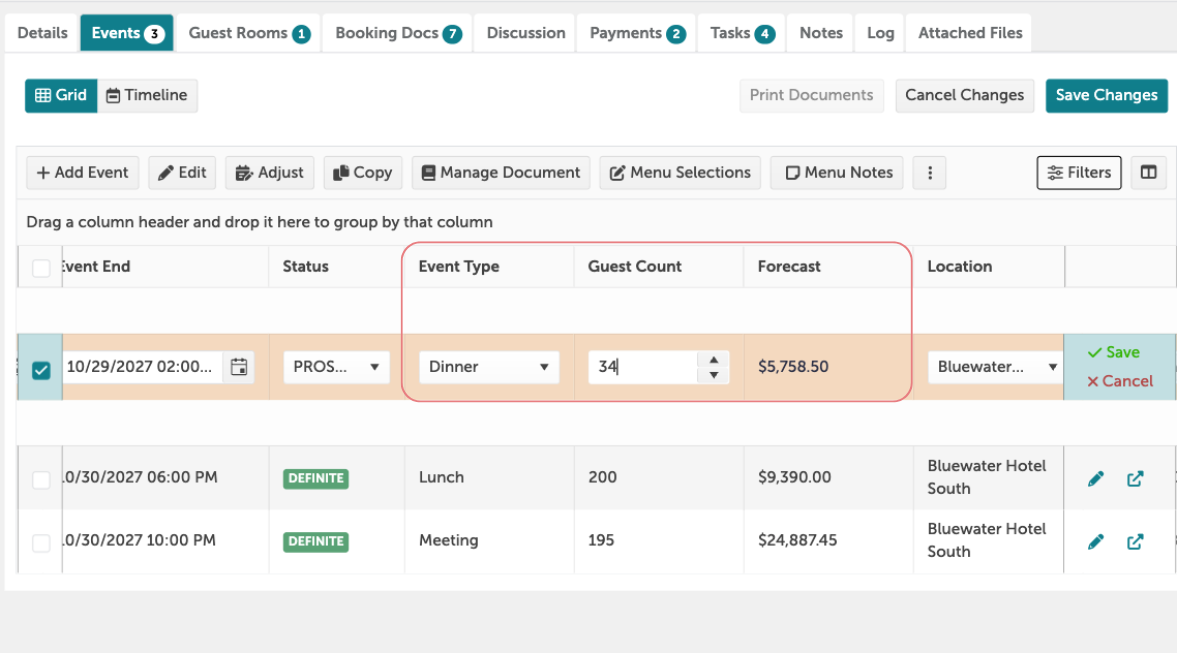
Task: Cancel editing the Dinner row
Action: [1120, 381]
